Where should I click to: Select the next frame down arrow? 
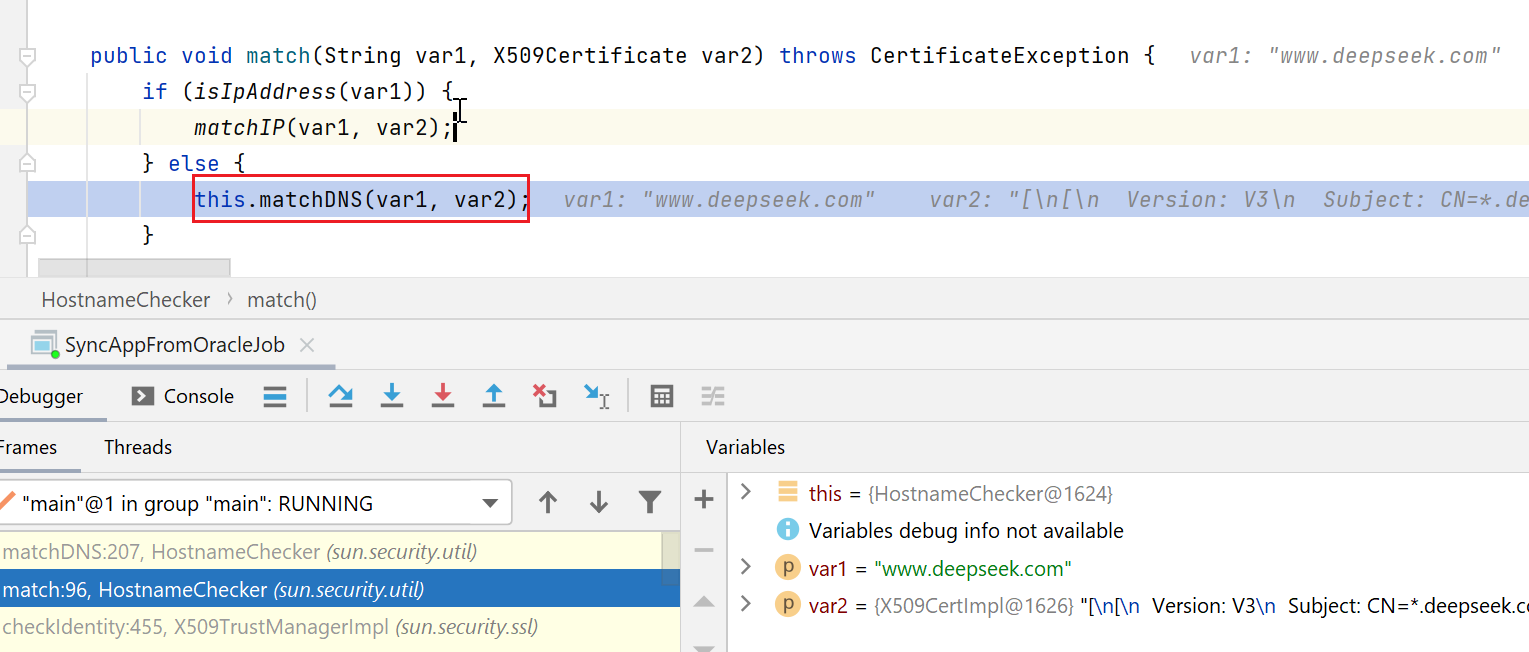pos(599,503)
